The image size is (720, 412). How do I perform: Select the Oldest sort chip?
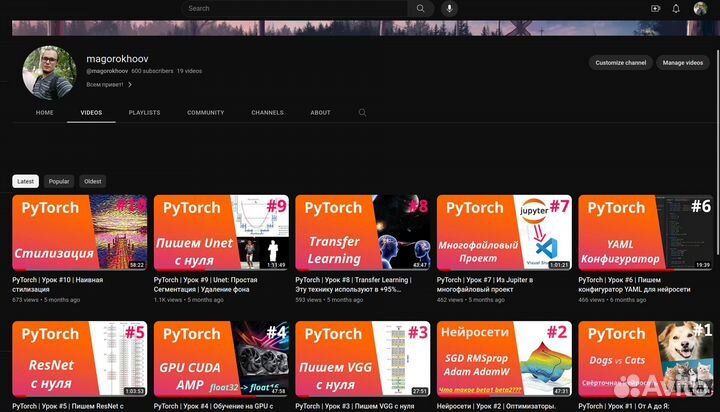(x=92, y=181)
